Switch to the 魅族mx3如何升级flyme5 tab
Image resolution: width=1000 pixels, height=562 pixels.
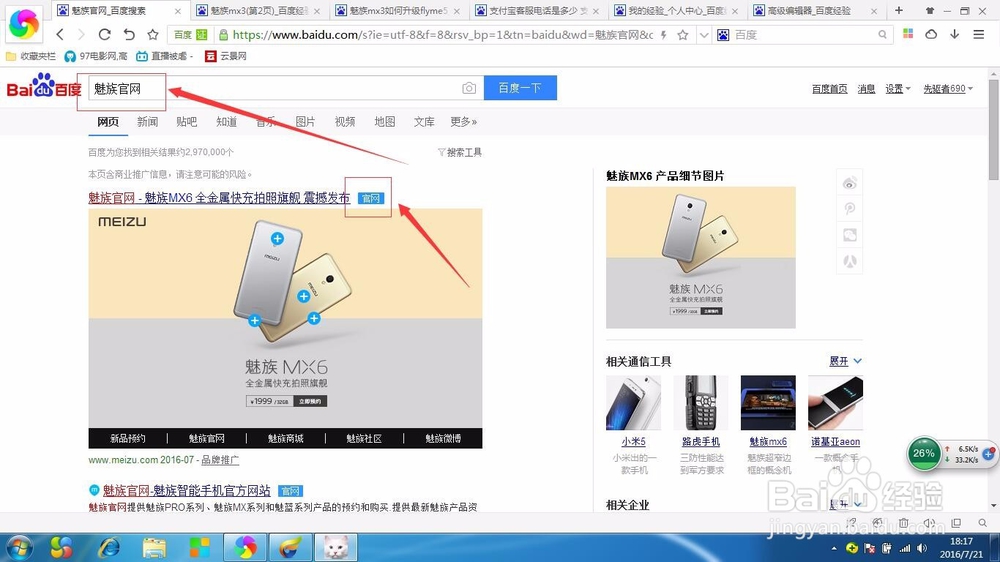399,11
